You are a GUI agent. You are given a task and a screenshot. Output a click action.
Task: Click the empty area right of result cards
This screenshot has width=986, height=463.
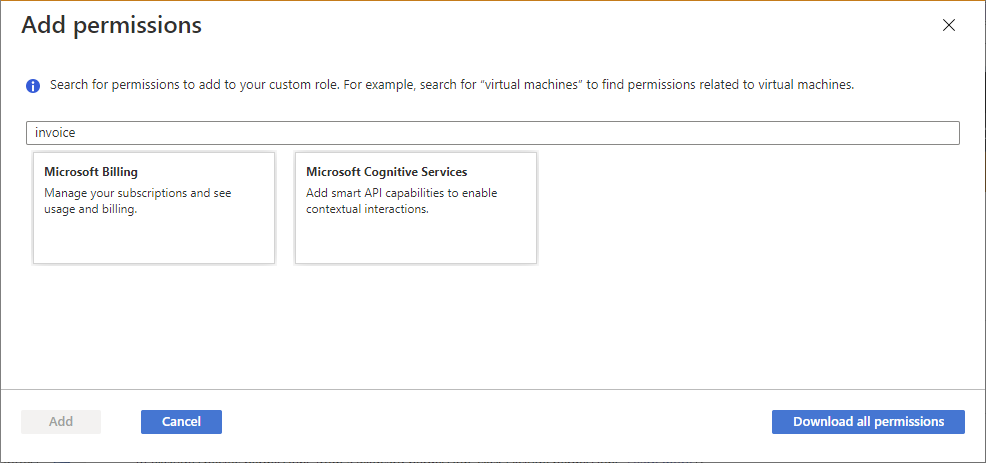(x=750, y=210)
